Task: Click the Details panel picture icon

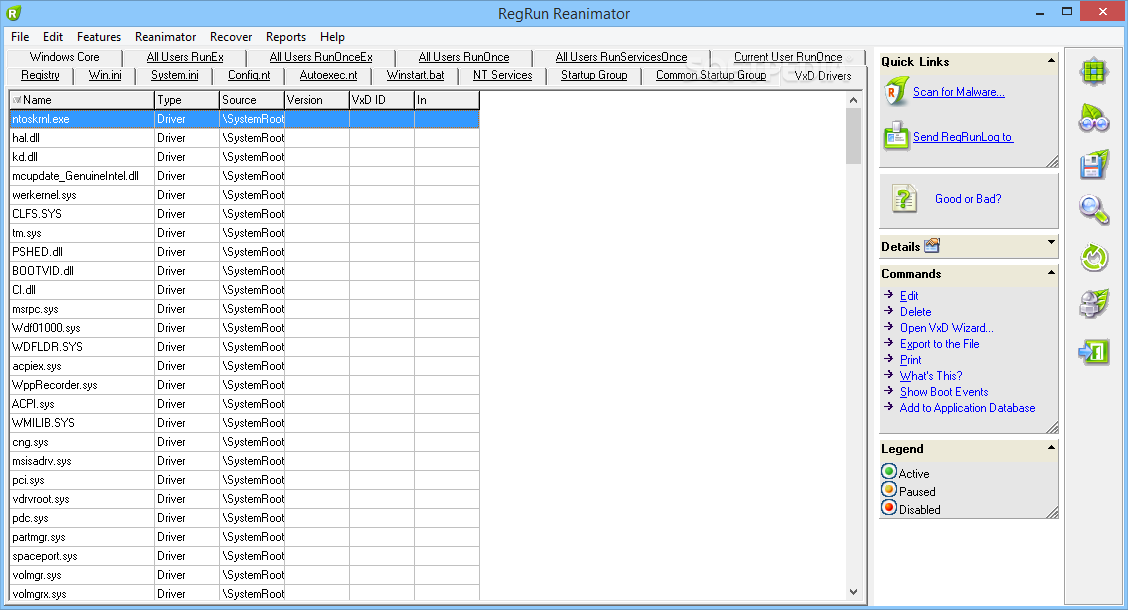Action: [932, 246]
